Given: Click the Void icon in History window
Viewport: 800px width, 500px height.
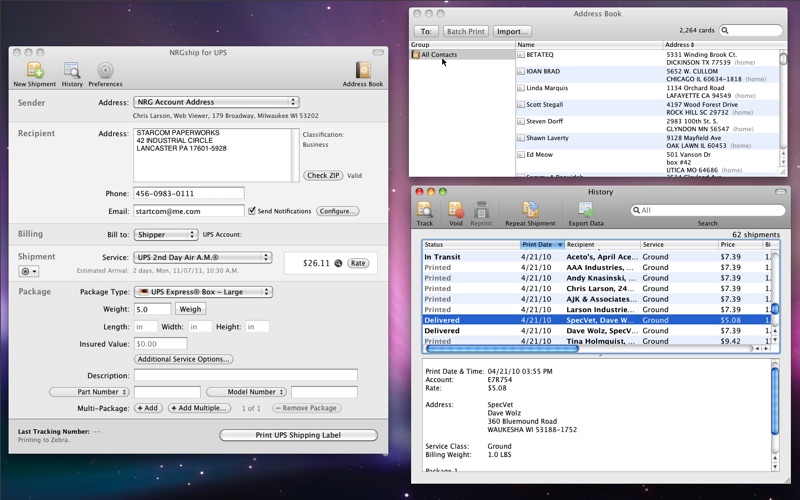Looking at the screenshot, I should point(456,209).
